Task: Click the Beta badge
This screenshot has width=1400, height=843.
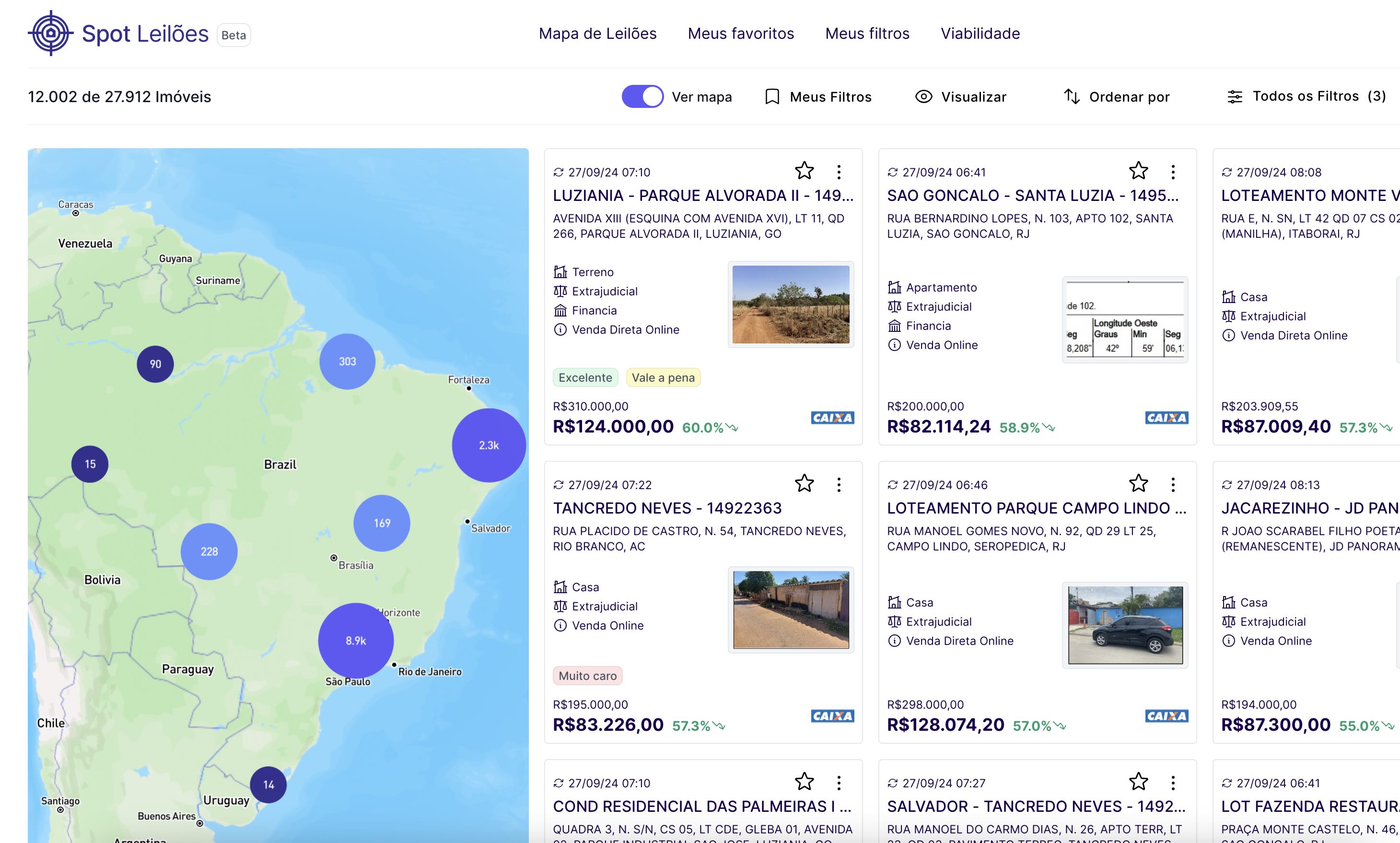Action: tap(233, 35)
